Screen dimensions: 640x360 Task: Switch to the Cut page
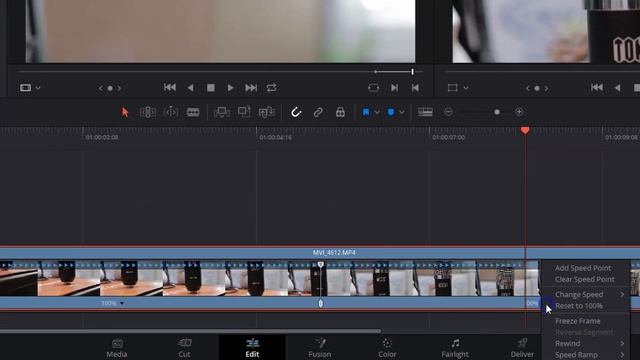tap(184, 348)
